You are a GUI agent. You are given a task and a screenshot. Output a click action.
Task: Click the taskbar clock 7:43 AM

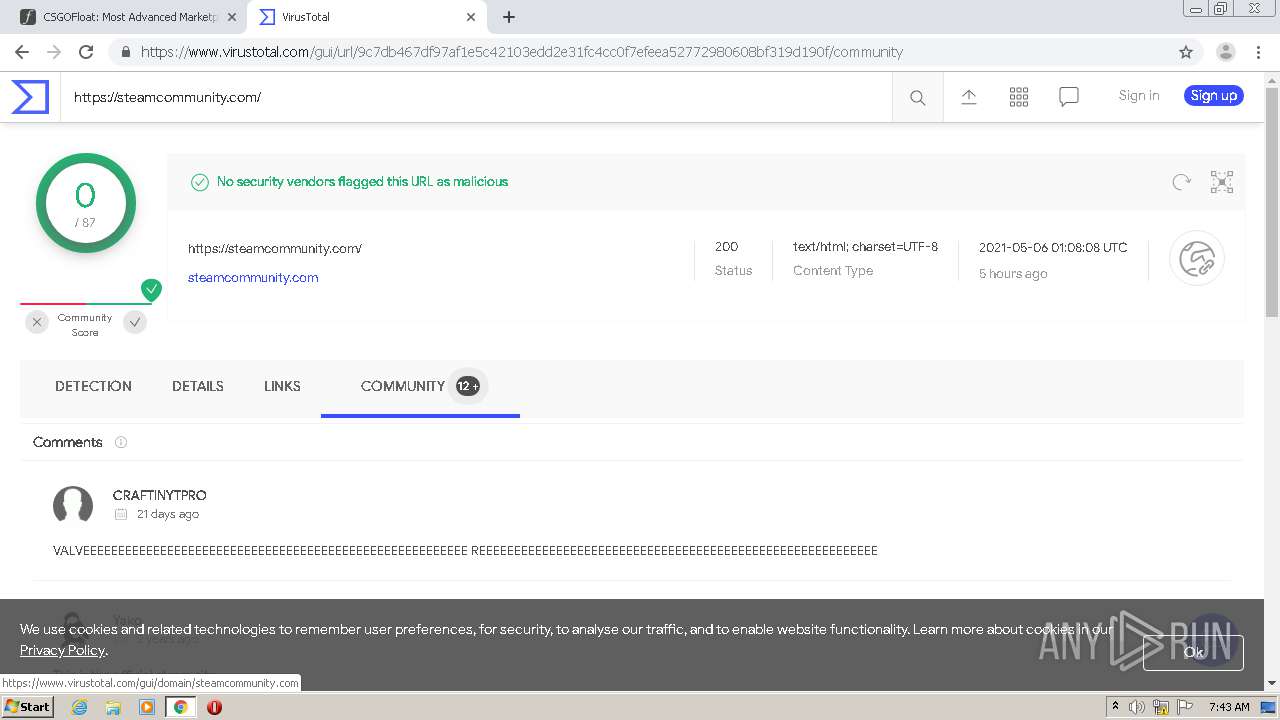1229,707
